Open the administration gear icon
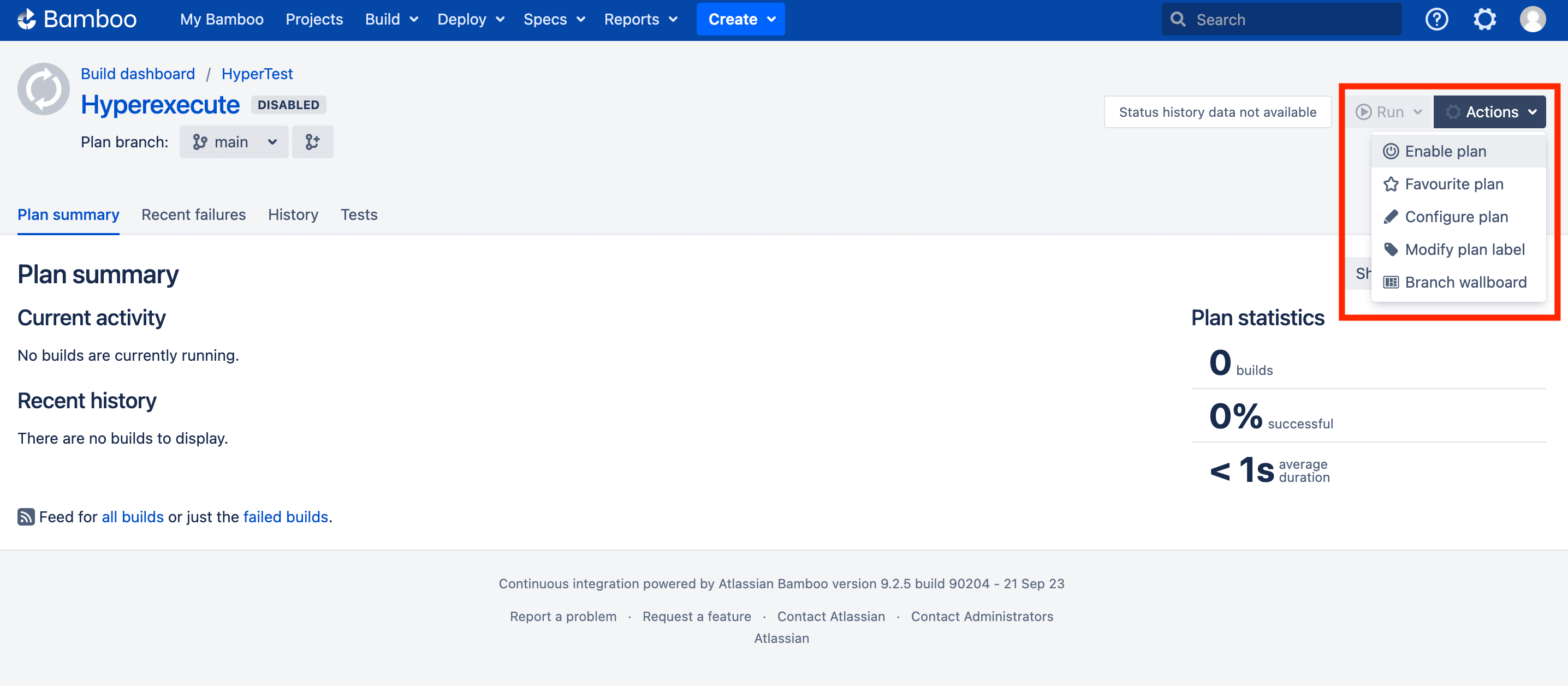This screenshot has width=1568, height=686. pos(1484,20)
